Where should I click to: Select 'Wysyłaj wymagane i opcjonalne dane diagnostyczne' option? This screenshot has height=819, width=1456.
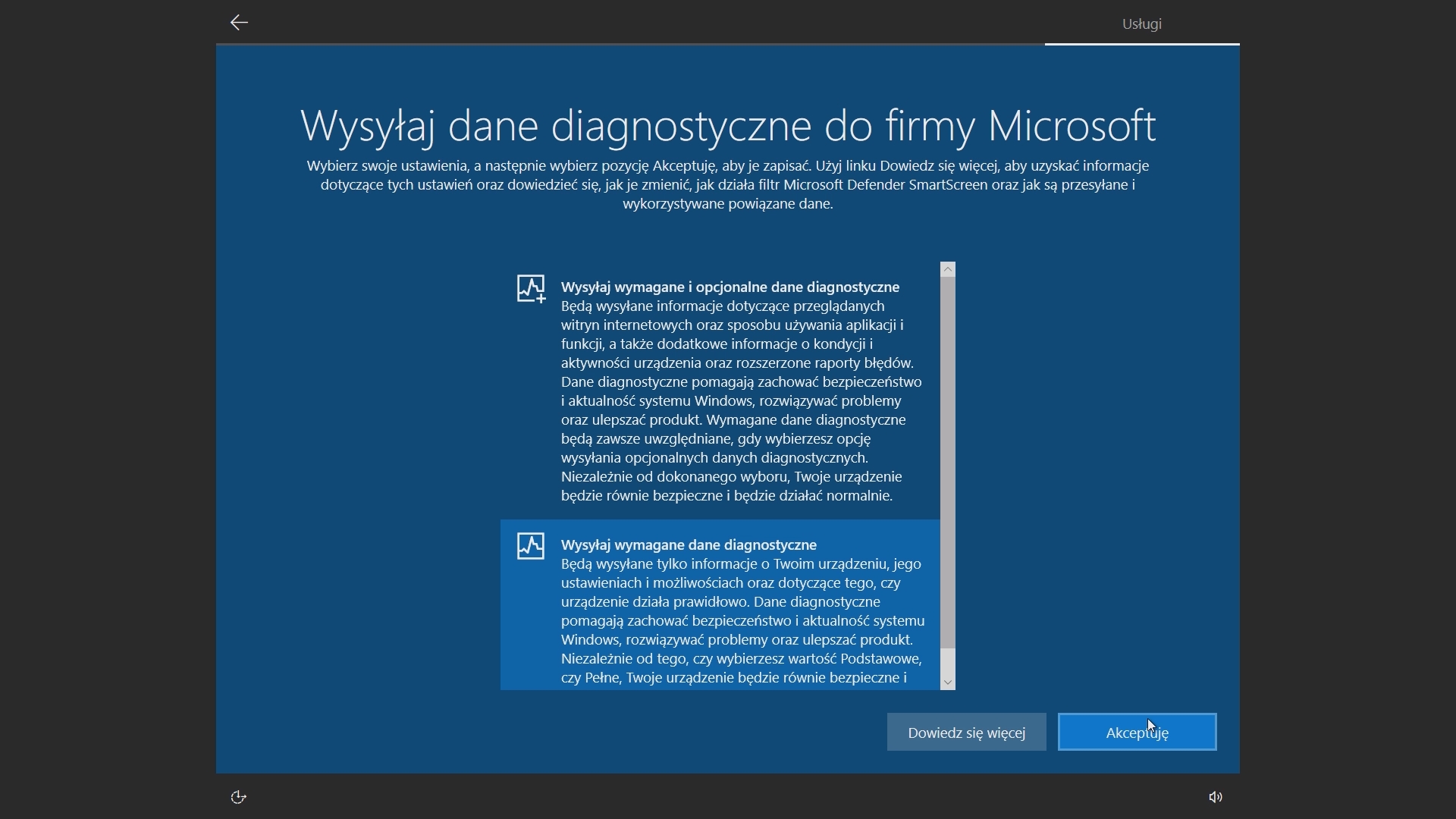(x=720, y=391)
